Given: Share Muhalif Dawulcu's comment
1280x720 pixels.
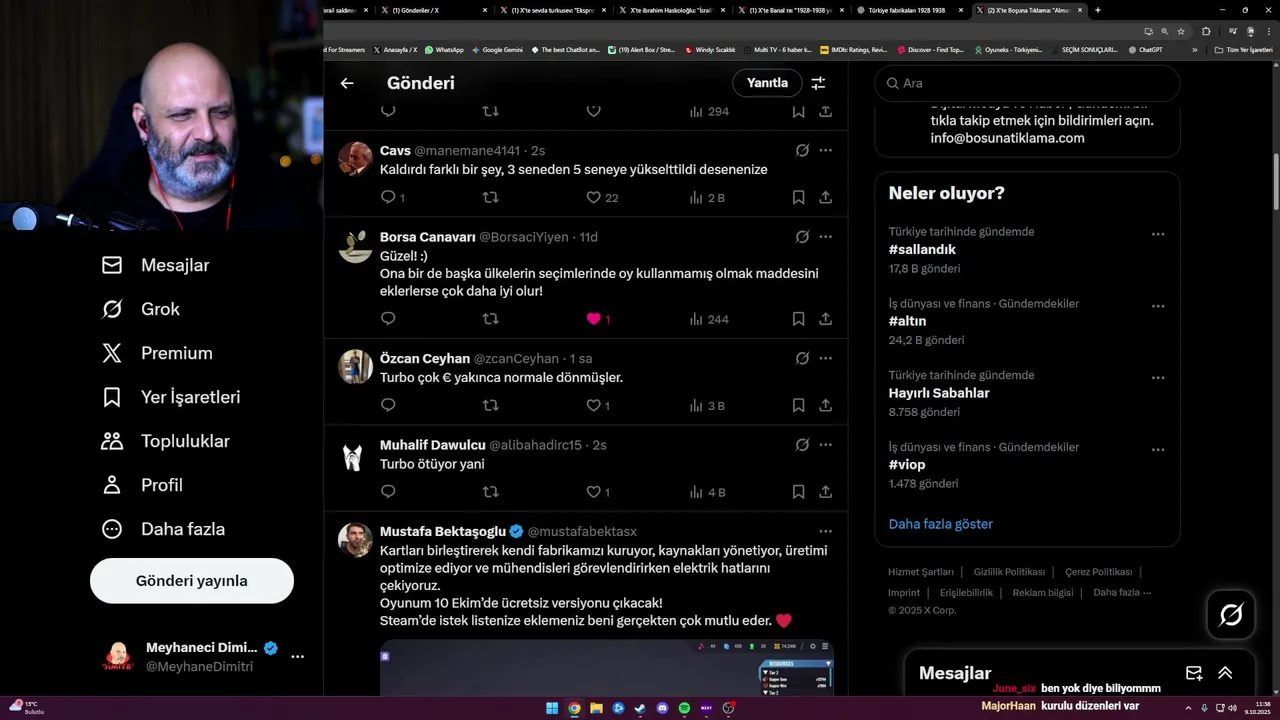Looking at the screenshot, I should click(826, 492).
